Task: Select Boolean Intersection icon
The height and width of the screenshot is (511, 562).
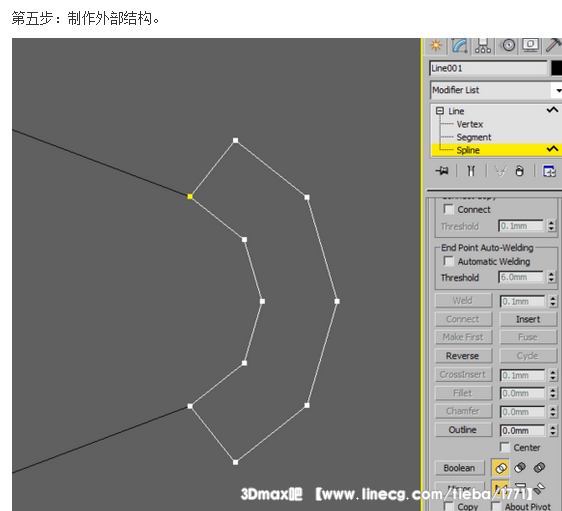Action: tap(539, 467)
